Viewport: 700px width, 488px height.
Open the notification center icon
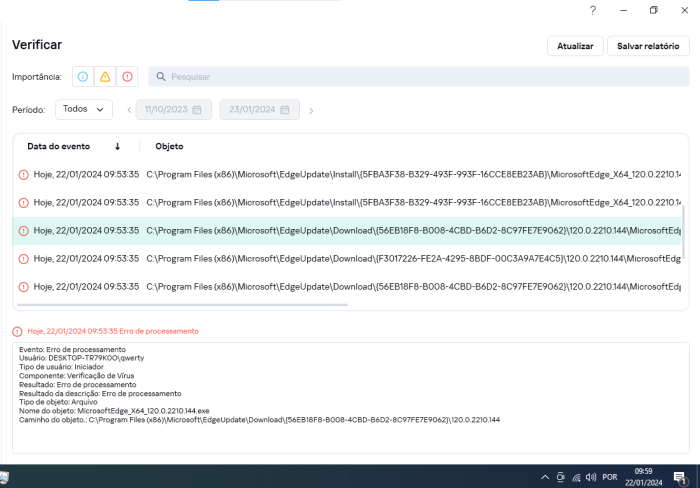click(680, 478)
